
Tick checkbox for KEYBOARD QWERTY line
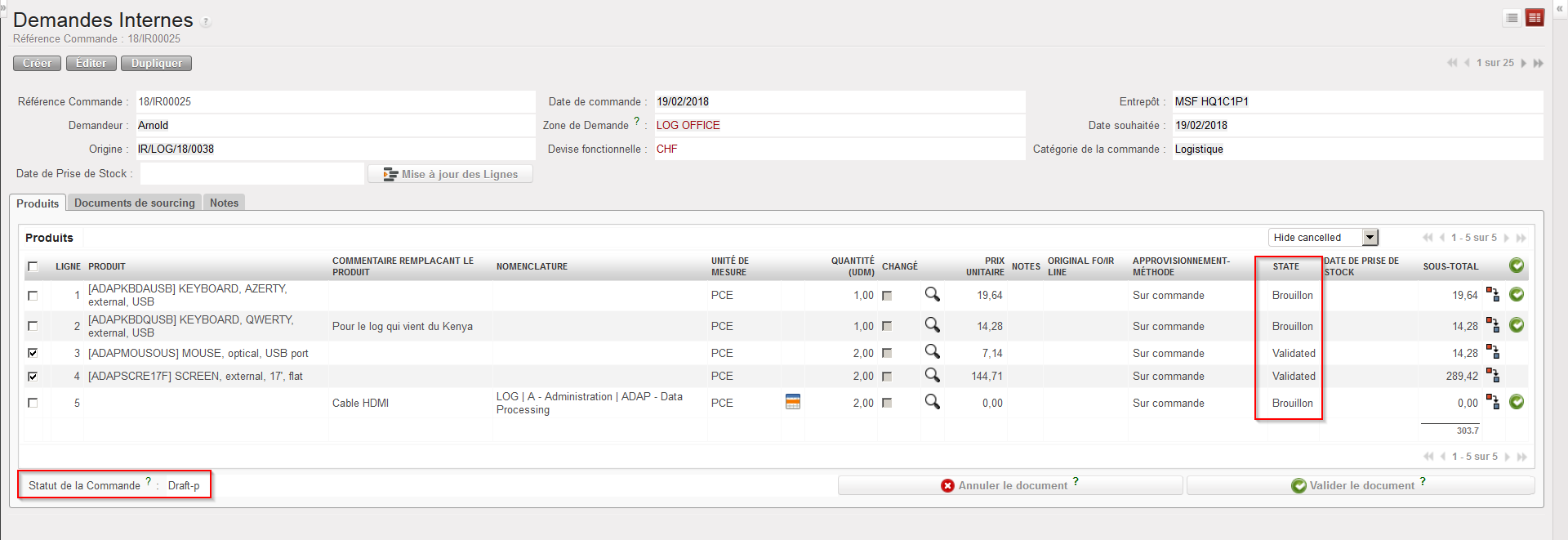tap(33, 326)
